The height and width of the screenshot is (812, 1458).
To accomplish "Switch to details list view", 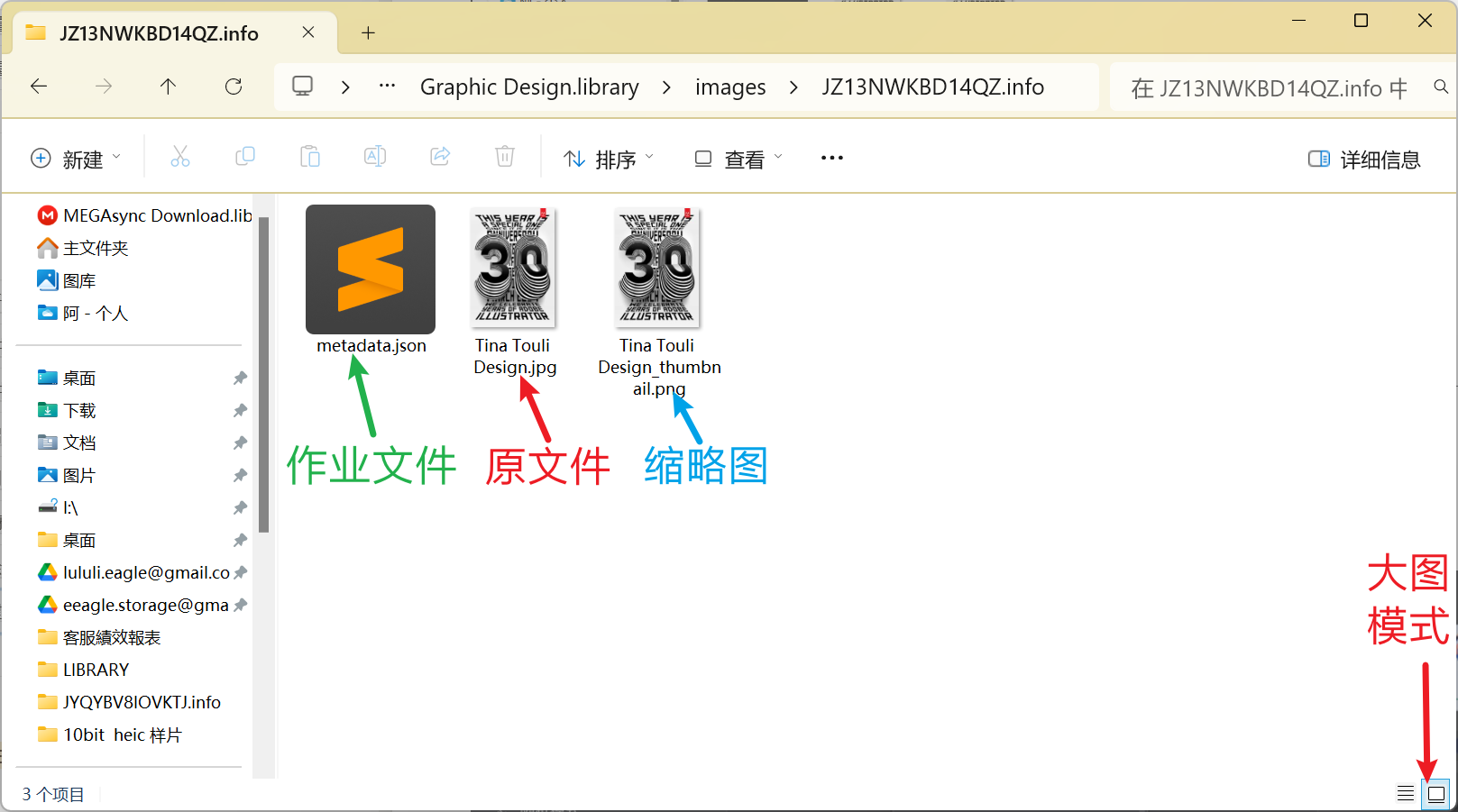I will pyautogui.click(x=1406, y=794).
